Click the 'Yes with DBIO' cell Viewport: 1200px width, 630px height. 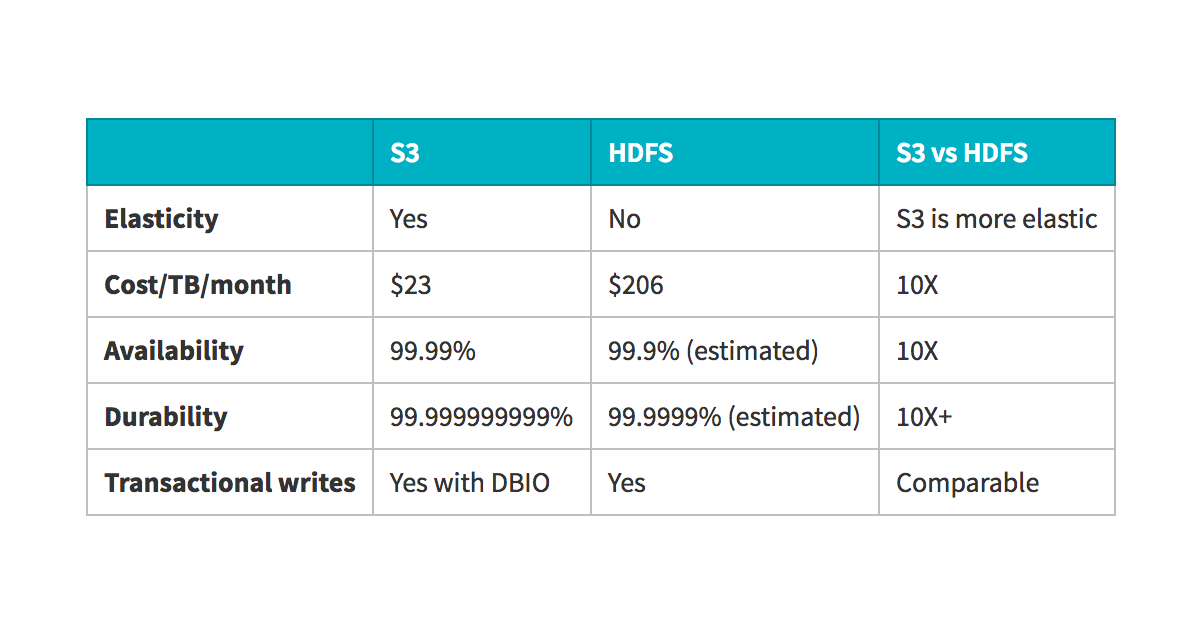click(470, 483)
